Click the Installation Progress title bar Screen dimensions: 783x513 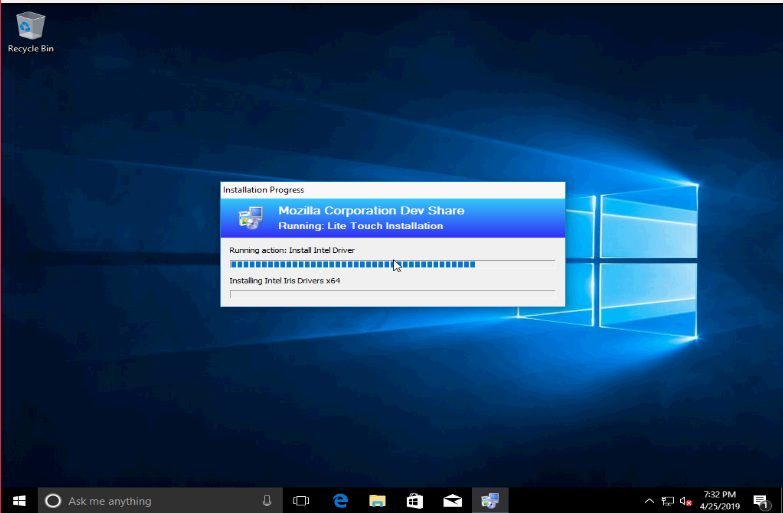coord(392,190)
